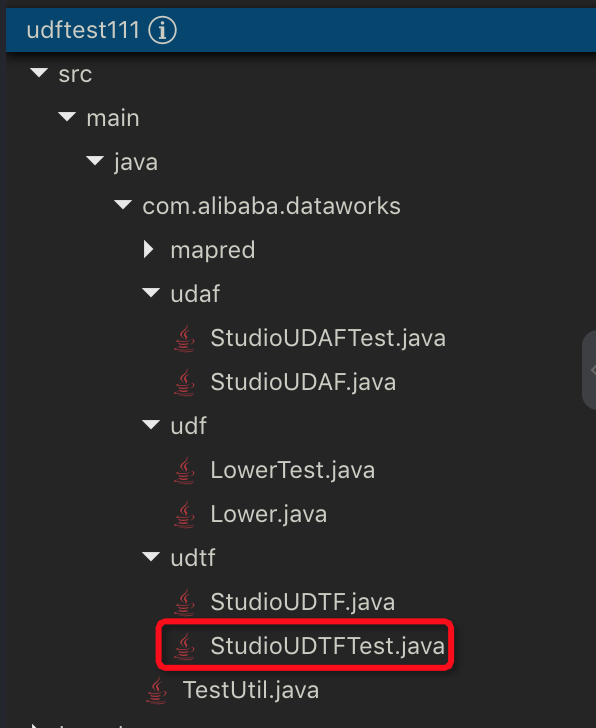Screen dimensions: 596x728
Task: Click the Java icon of StudioUDAFTest.java
Action: point(184,338)
